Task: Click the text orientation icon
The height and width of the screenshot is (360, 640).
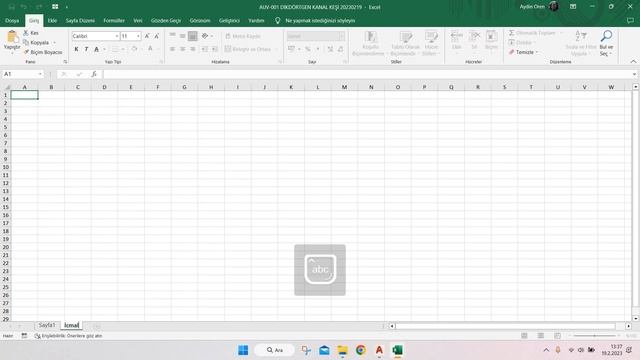Action: click(205, 36)
